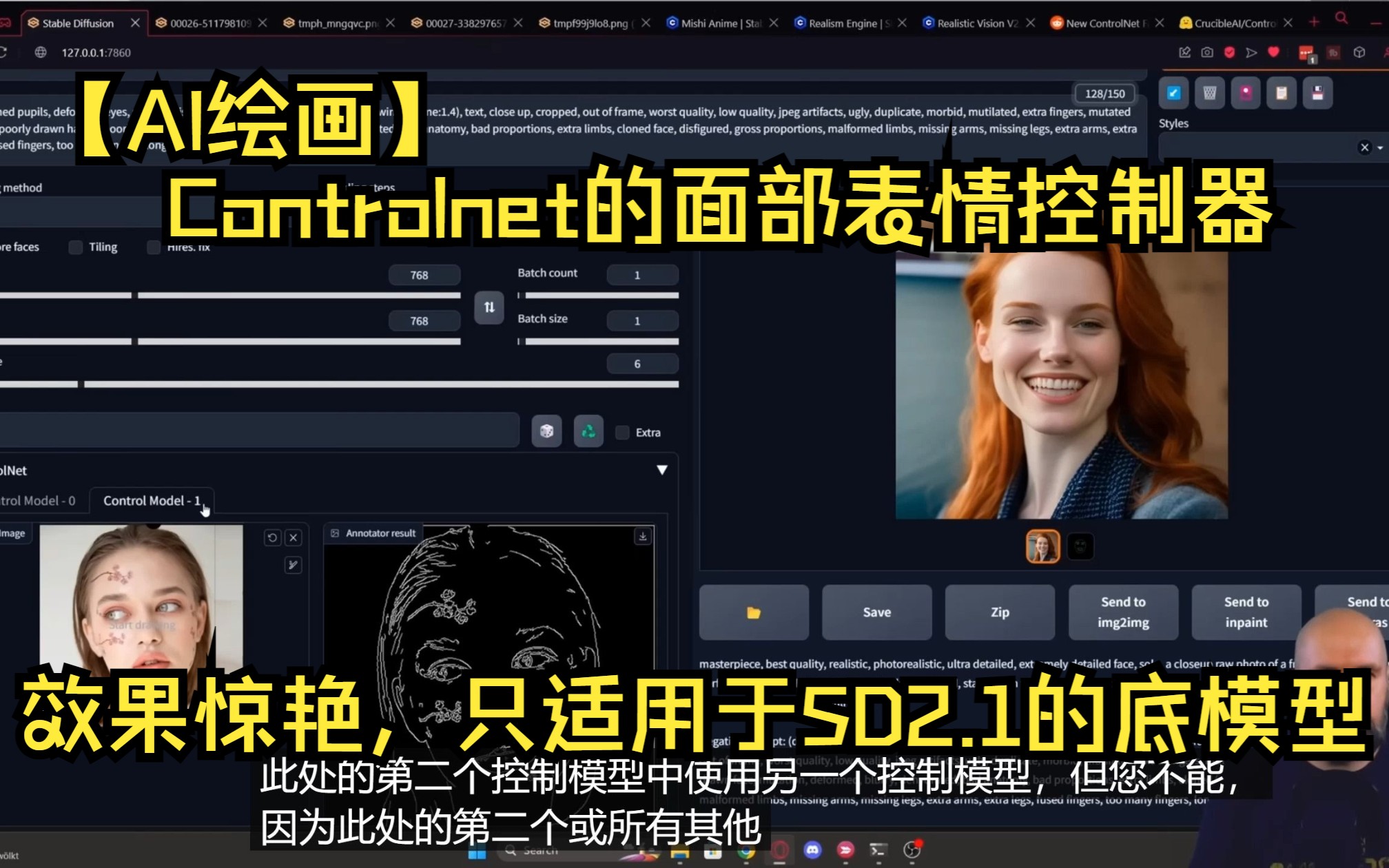Collapse the ControlNet panel with its triangle
The width and height of the screenshot is (1389, 868).
[663, 469]
